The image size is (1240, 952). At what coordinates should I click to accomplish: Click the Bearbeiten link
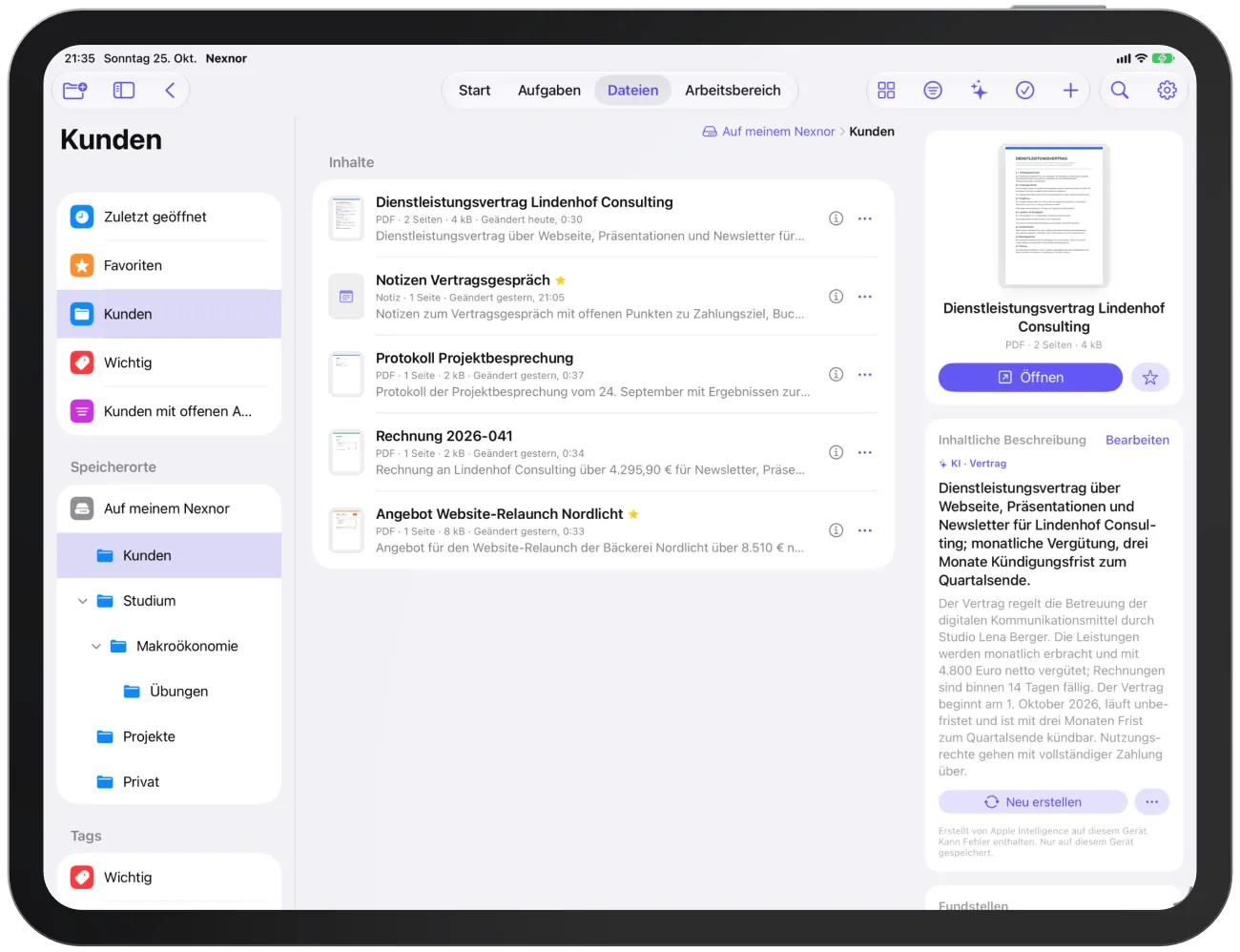coord(1137,440)
